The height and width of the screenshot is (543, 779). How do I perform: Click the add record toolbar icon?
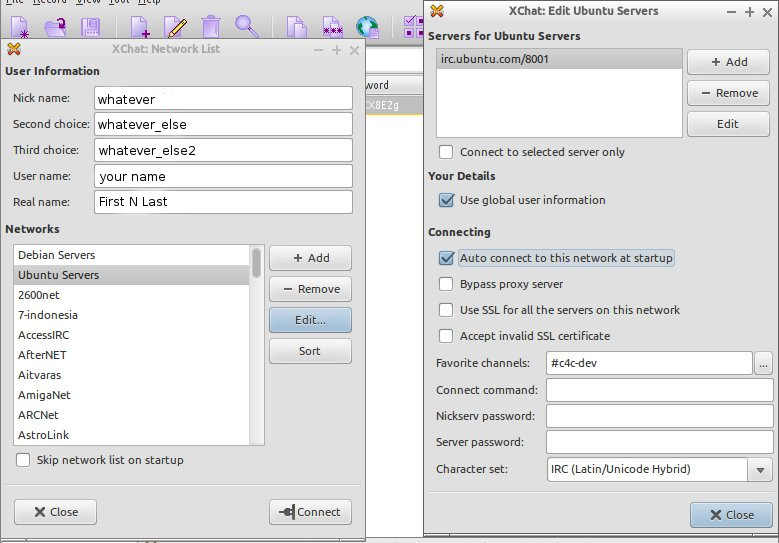point(141,26)
